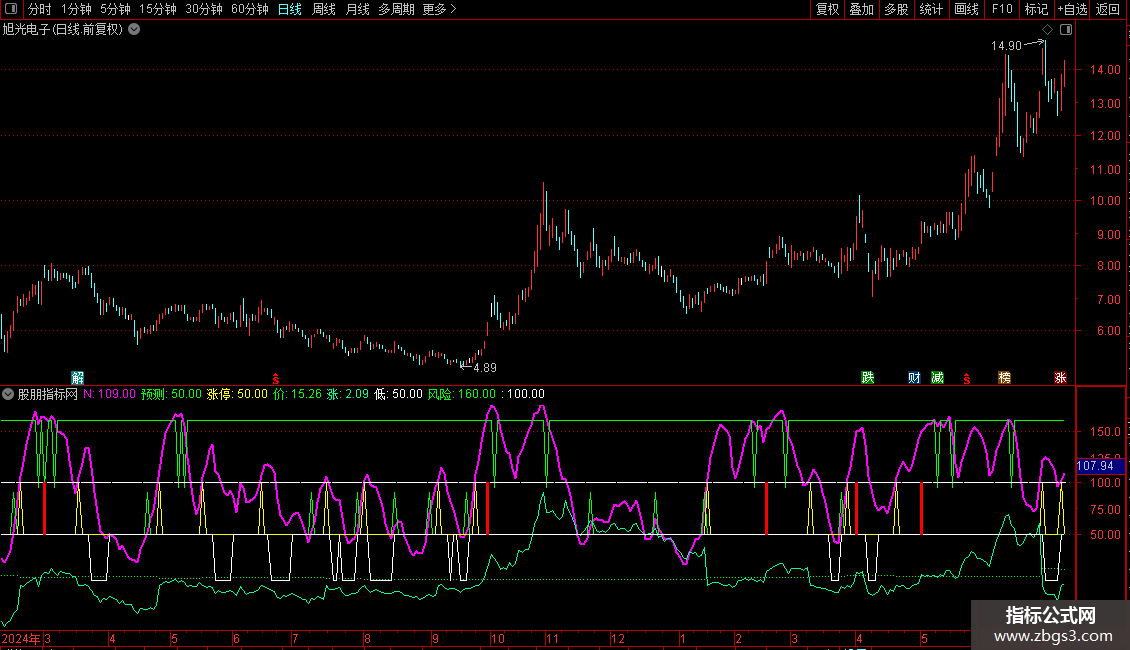Click the 价: 15.26 indicator value

pos(298,394)
